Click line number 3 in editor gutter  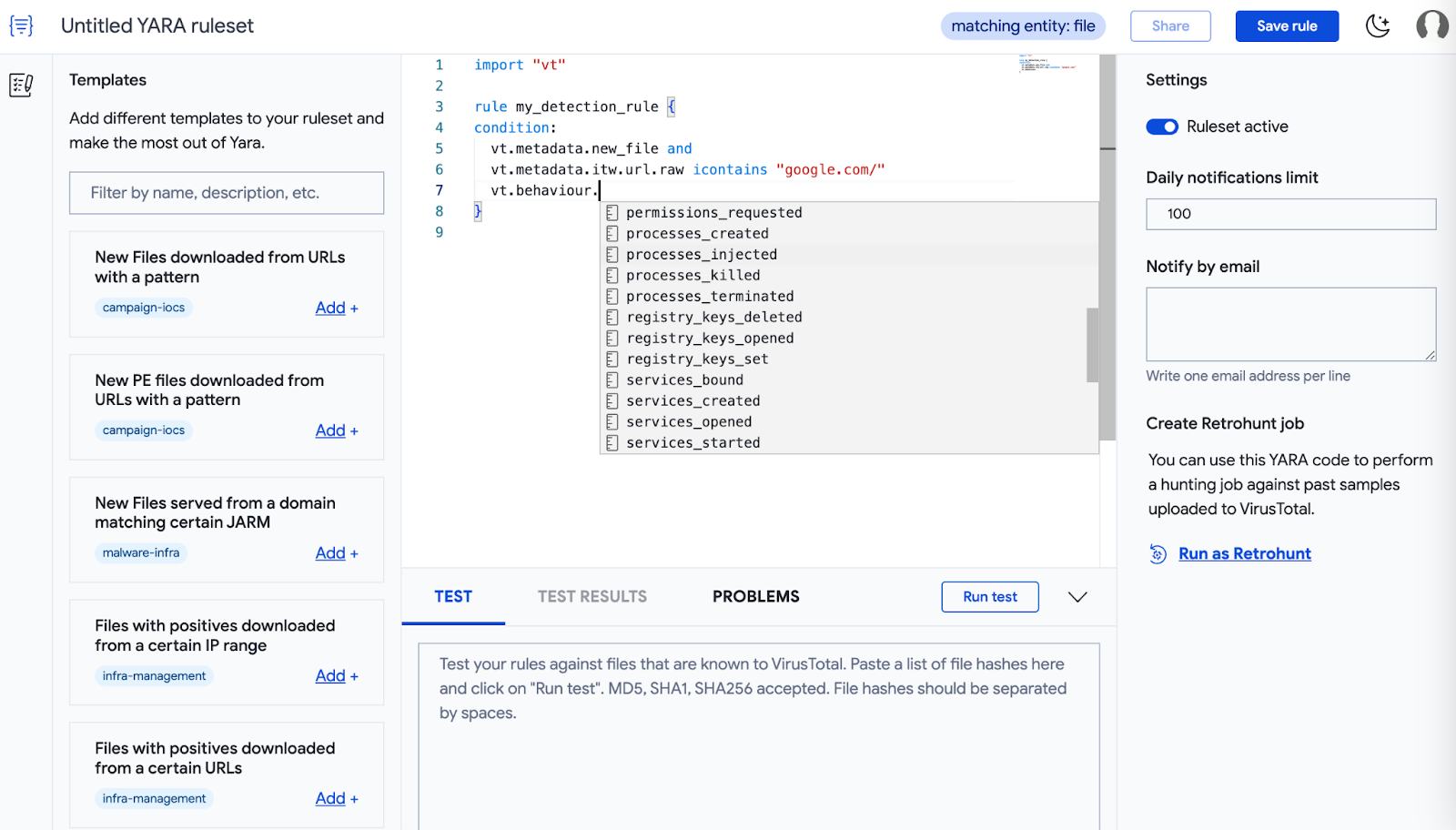(440, 106)
